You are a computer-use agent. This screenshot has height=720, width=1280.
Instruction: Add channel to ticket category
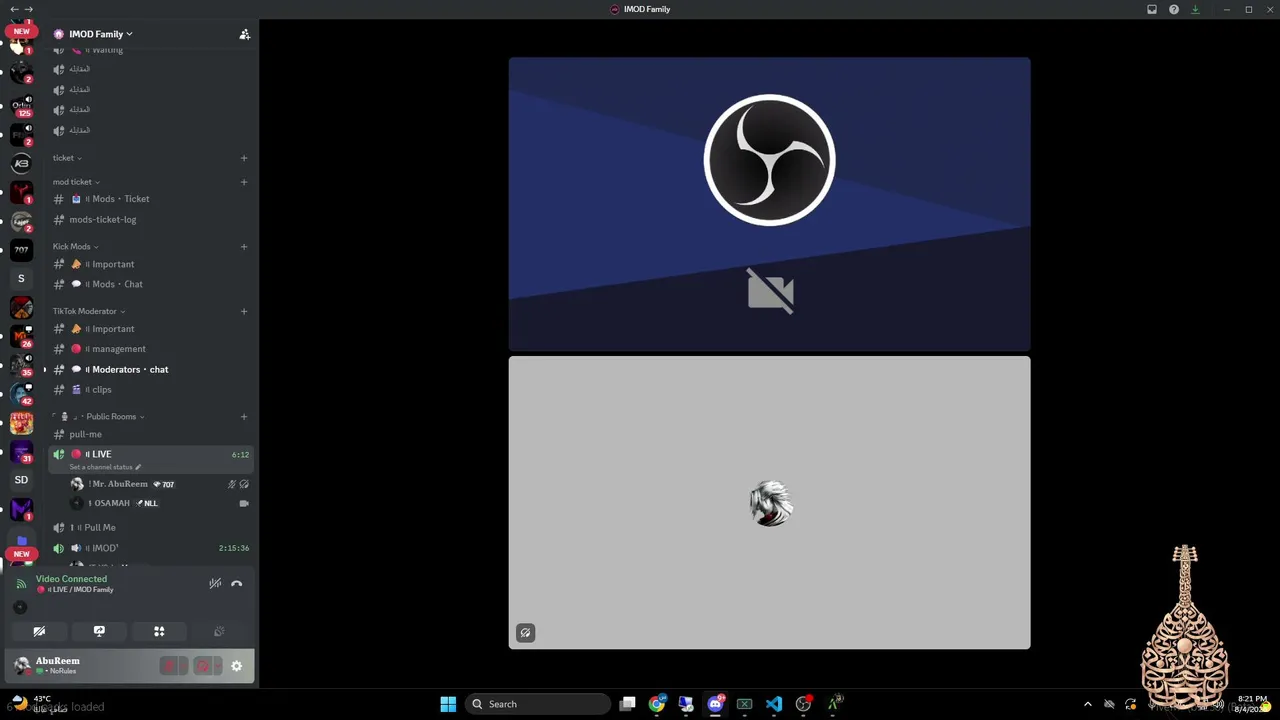pos(243,158)
